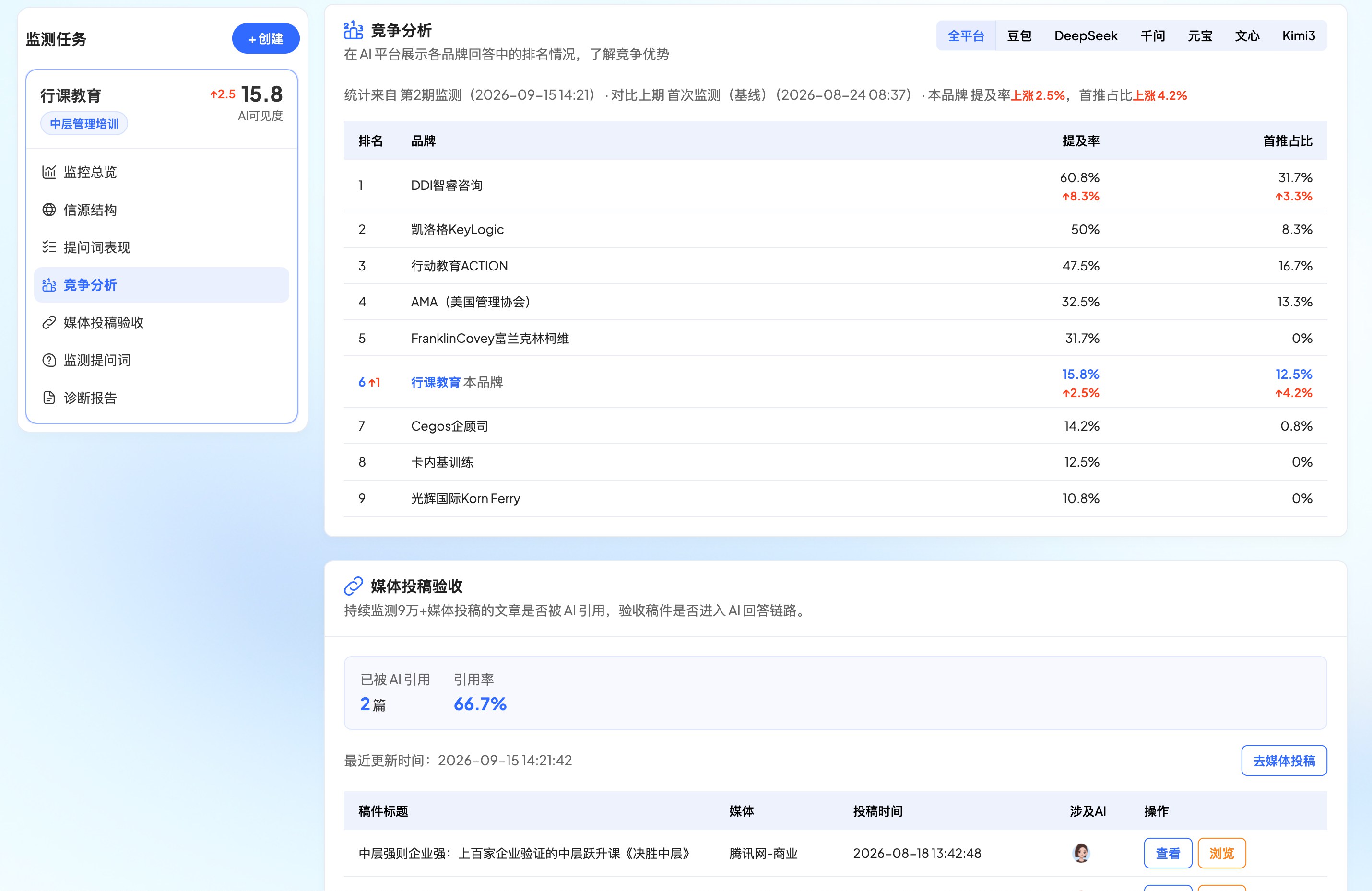Screen dimensions: 1372x891
Task: Open the 文心 platform tab
Action: coord(1247,36)
